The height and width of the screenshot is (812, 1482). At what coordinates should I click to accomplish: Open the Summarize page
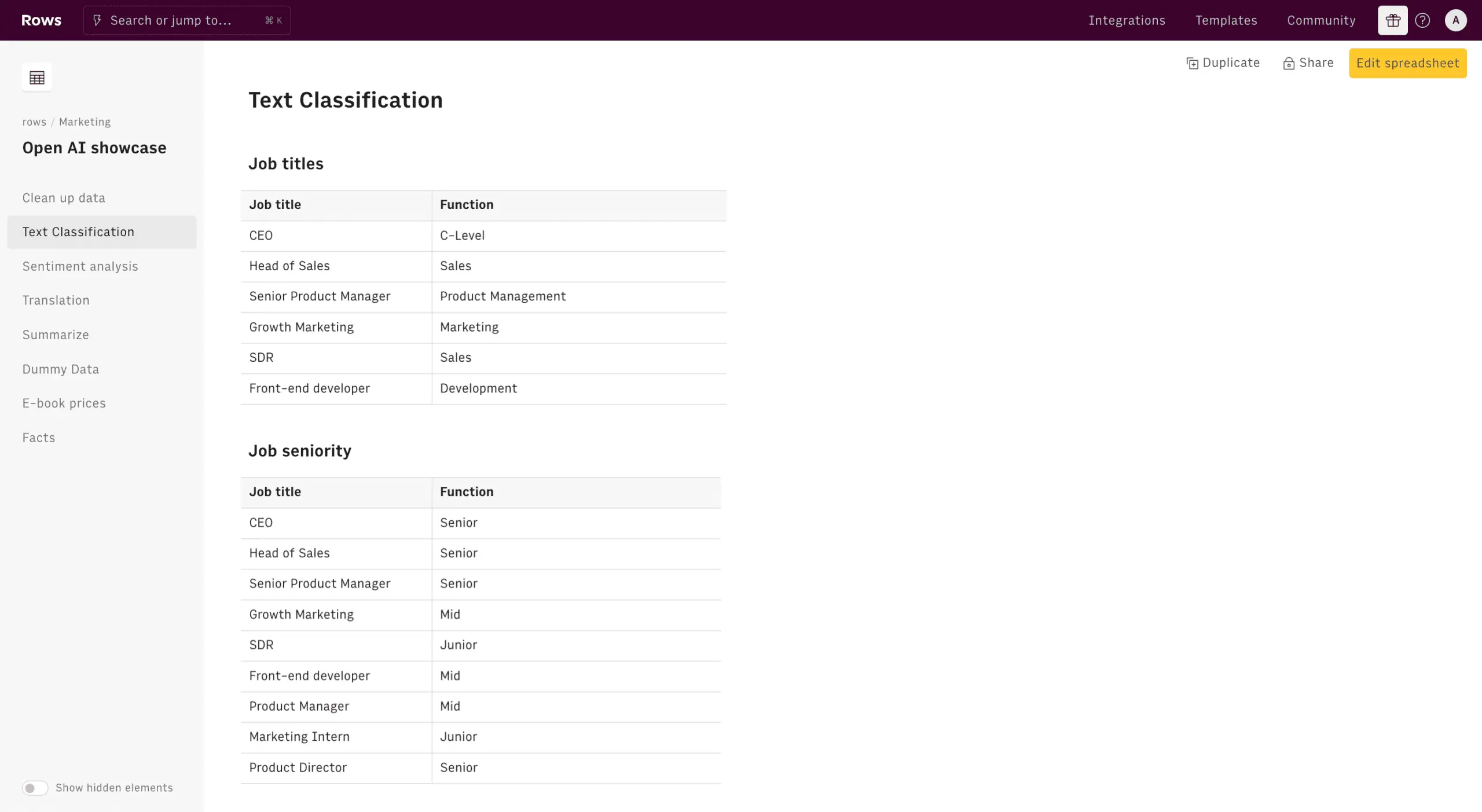pyautogui.click(x=102, y=335)
